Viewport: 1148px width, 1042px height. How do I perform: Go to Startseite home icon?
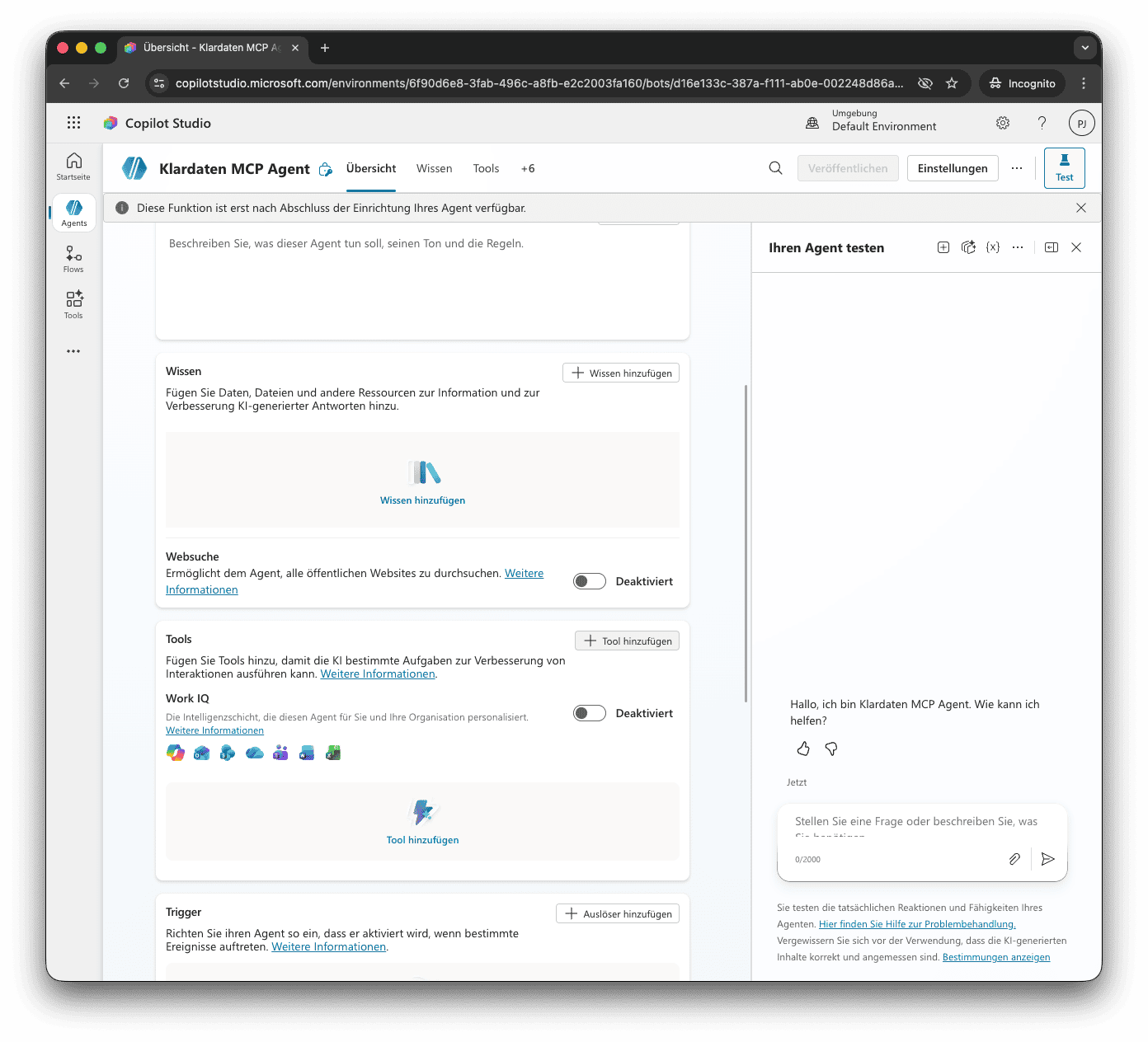[x=73, y=166]
